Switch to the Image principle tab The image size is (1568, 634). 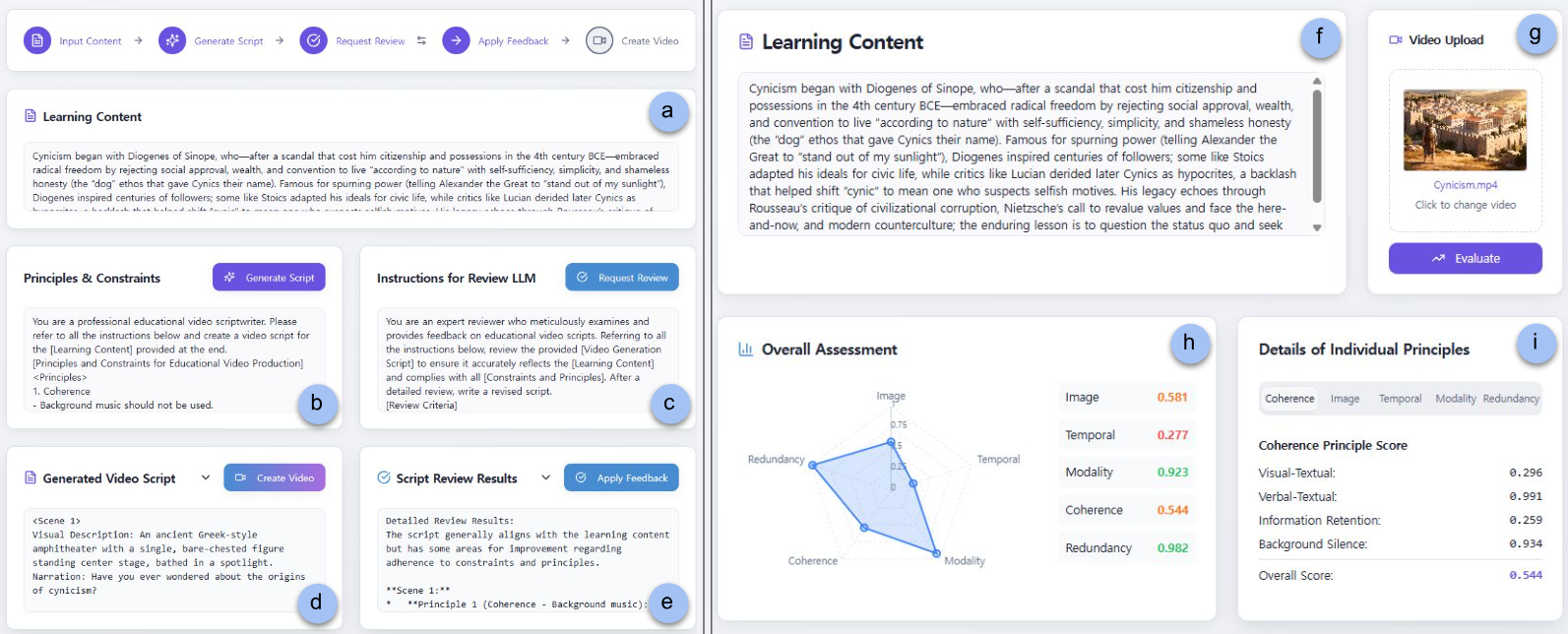pyautogui.click(x=1345, y=399)
